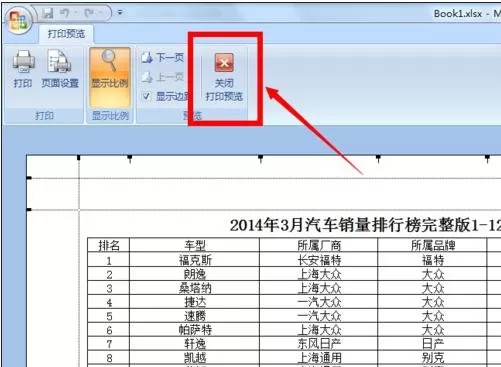
Task: Click the left page margin handle at top
Action: coord(79,158)
